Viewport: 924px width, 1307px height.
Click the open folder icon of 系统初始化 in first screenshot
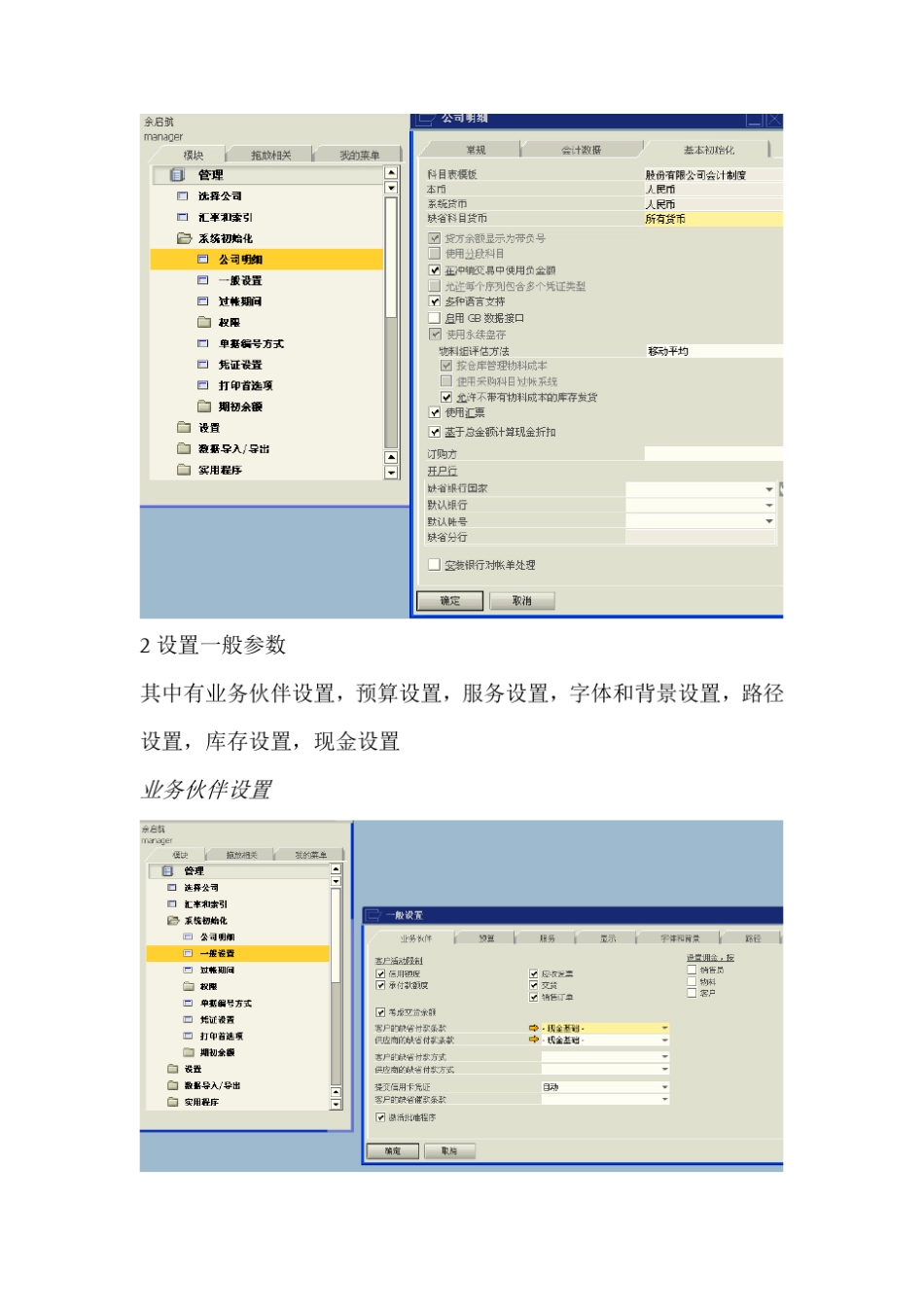click(x=184, y=238)
